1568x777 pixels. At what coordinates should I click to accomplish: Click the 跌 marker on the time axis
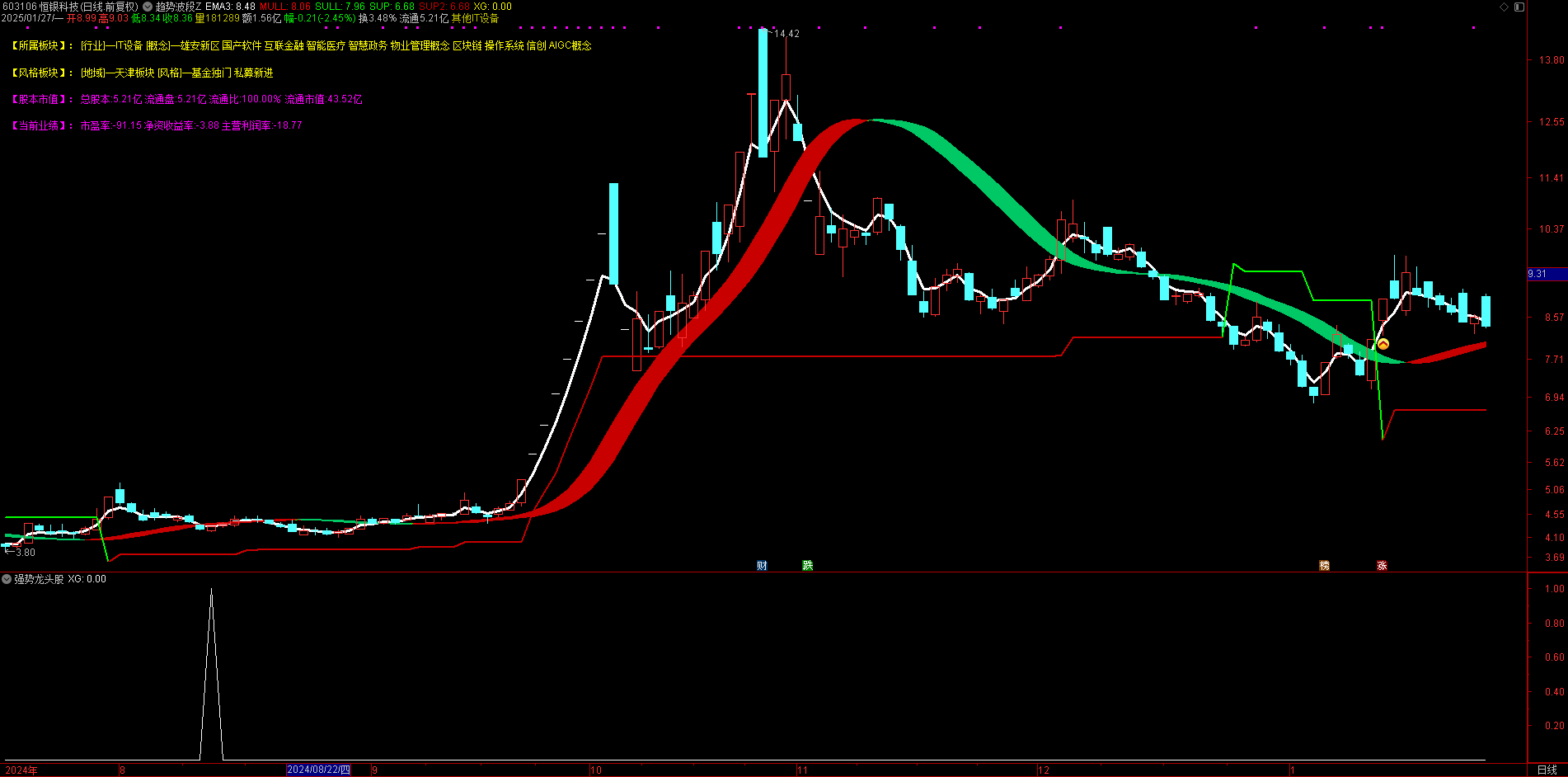pos(808,565)
